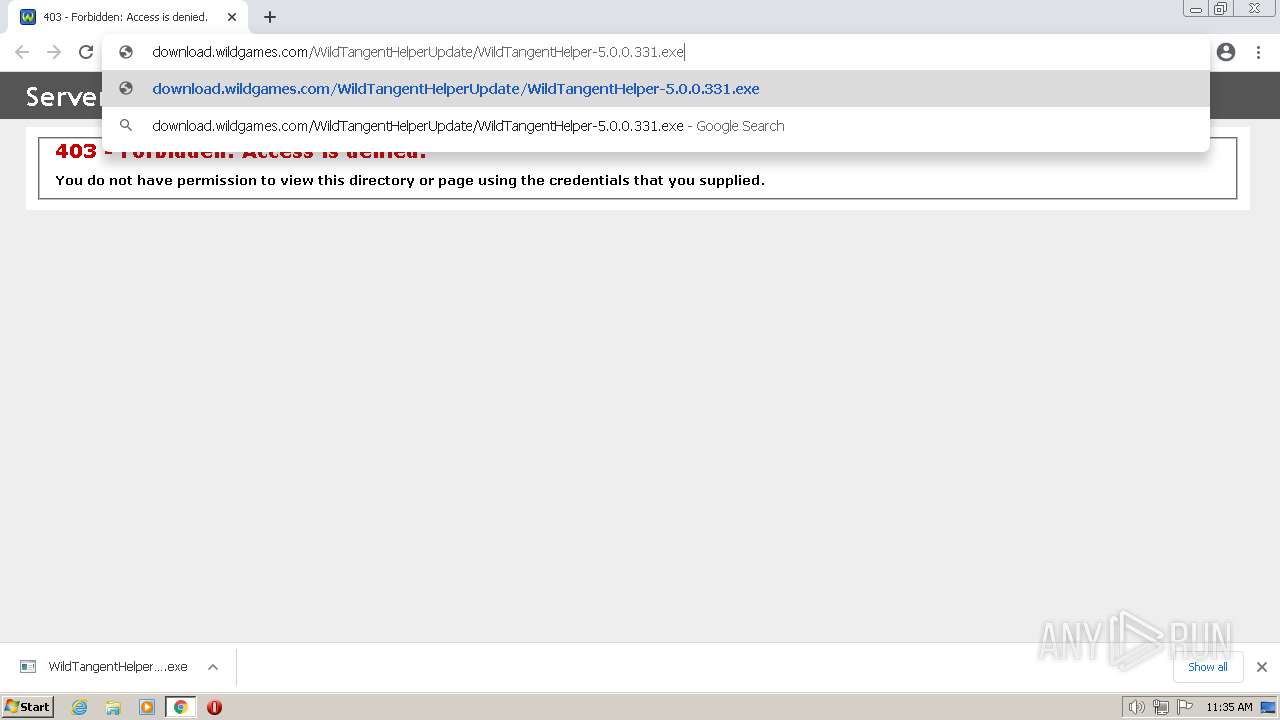
Task: Click the permission denied message text
Action: [x=410, y=180]
